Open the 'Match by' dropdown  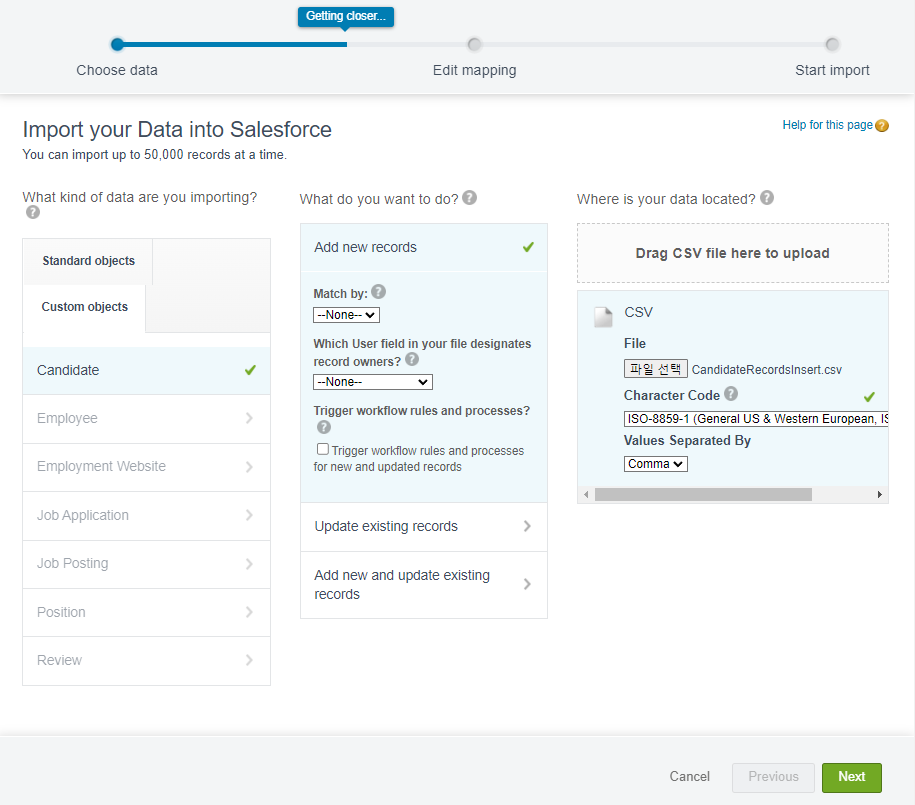tap(346, 315)
